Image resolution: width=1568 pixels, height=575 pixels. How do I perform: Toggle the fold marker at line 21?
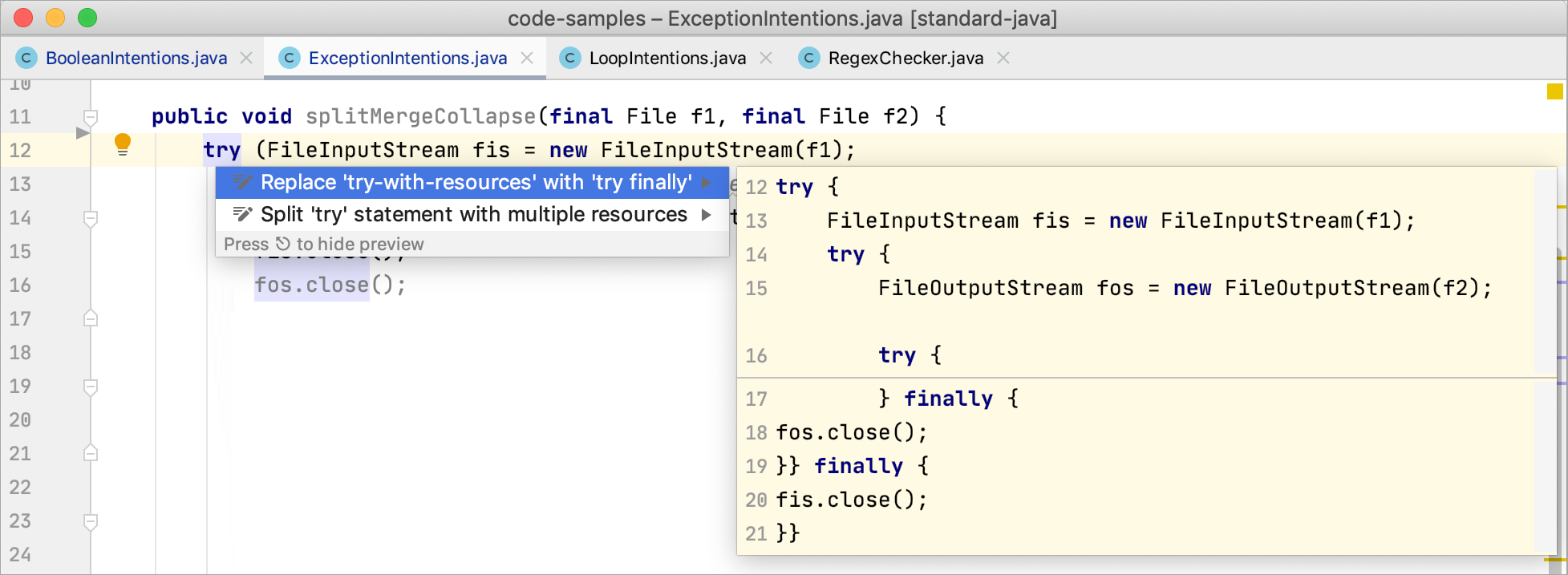point(91,453)
